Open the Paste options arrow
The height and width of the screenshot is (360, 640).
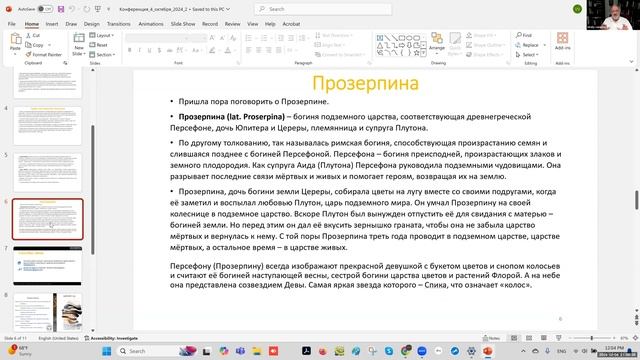tap(16, 54)
